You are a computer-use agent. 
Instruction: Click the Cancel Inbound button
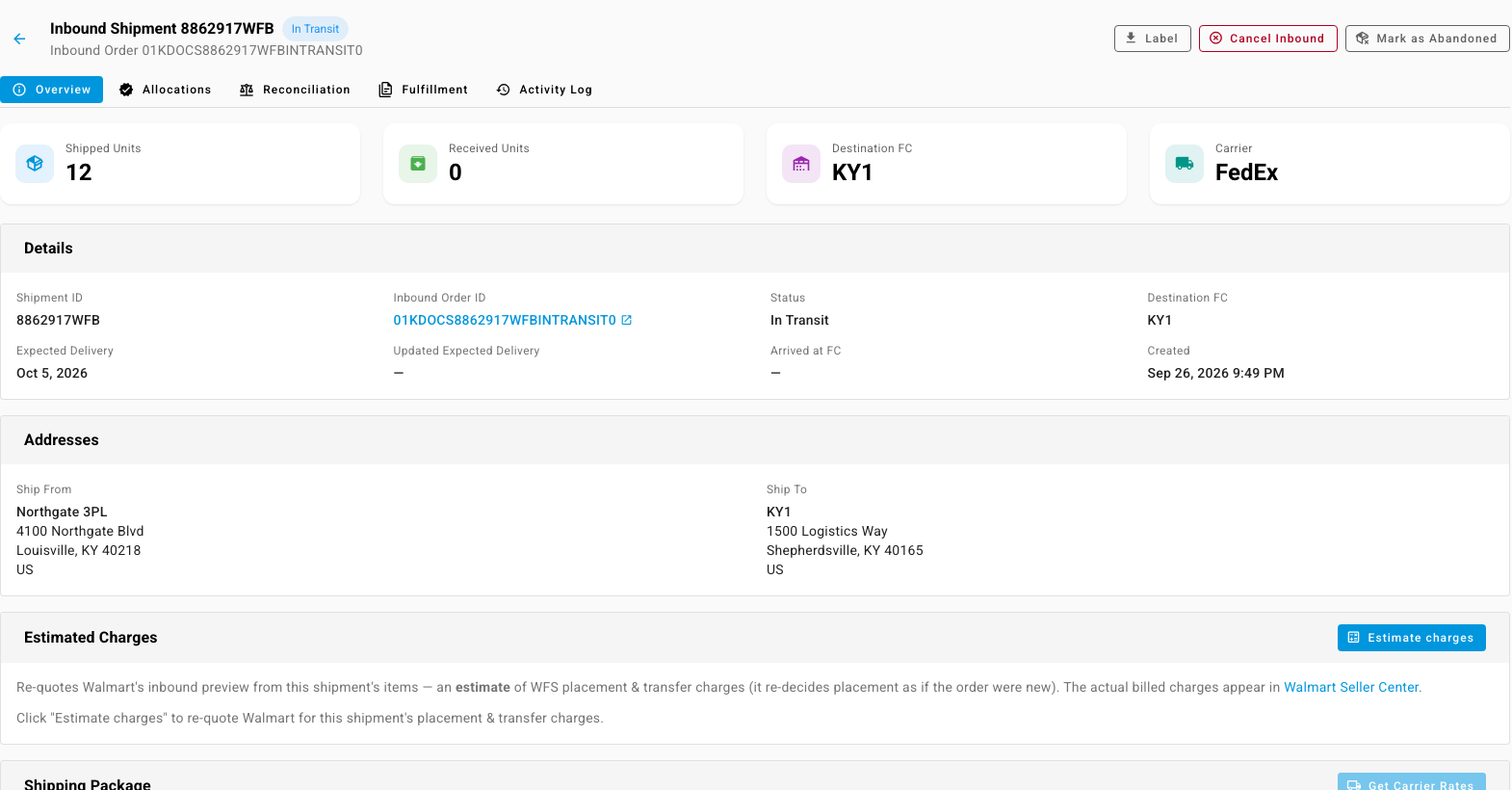click(1267, 39)
